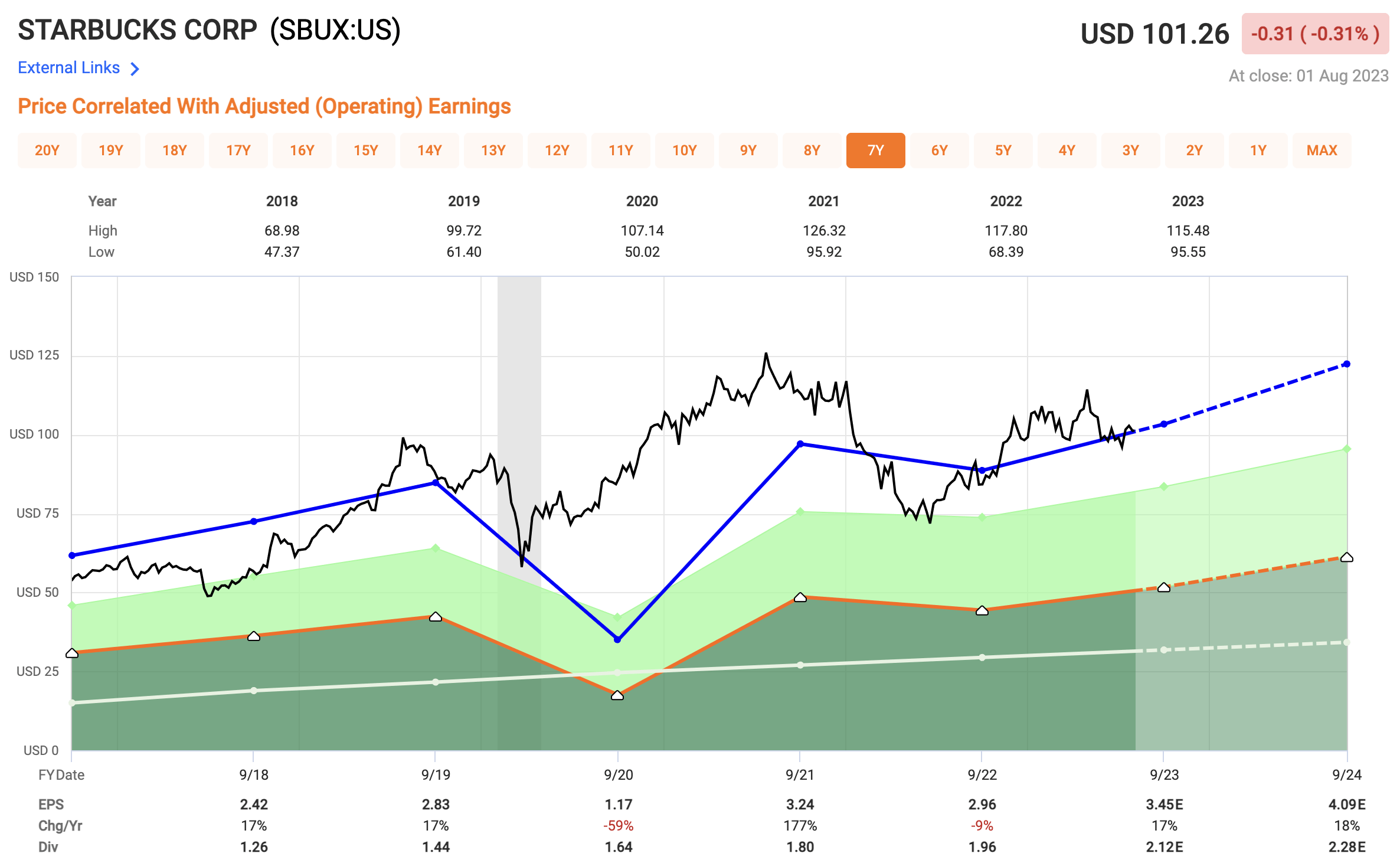Screen dimensions: 1400x863
Task: Click the blue marker at 9/20 trough
Action: point(617,639)
